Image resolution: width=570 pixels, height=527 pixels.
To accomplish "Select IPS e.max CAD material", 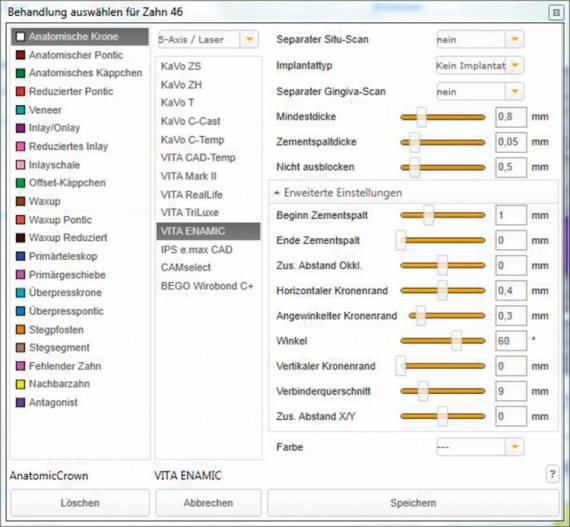I will pos(196,250).
